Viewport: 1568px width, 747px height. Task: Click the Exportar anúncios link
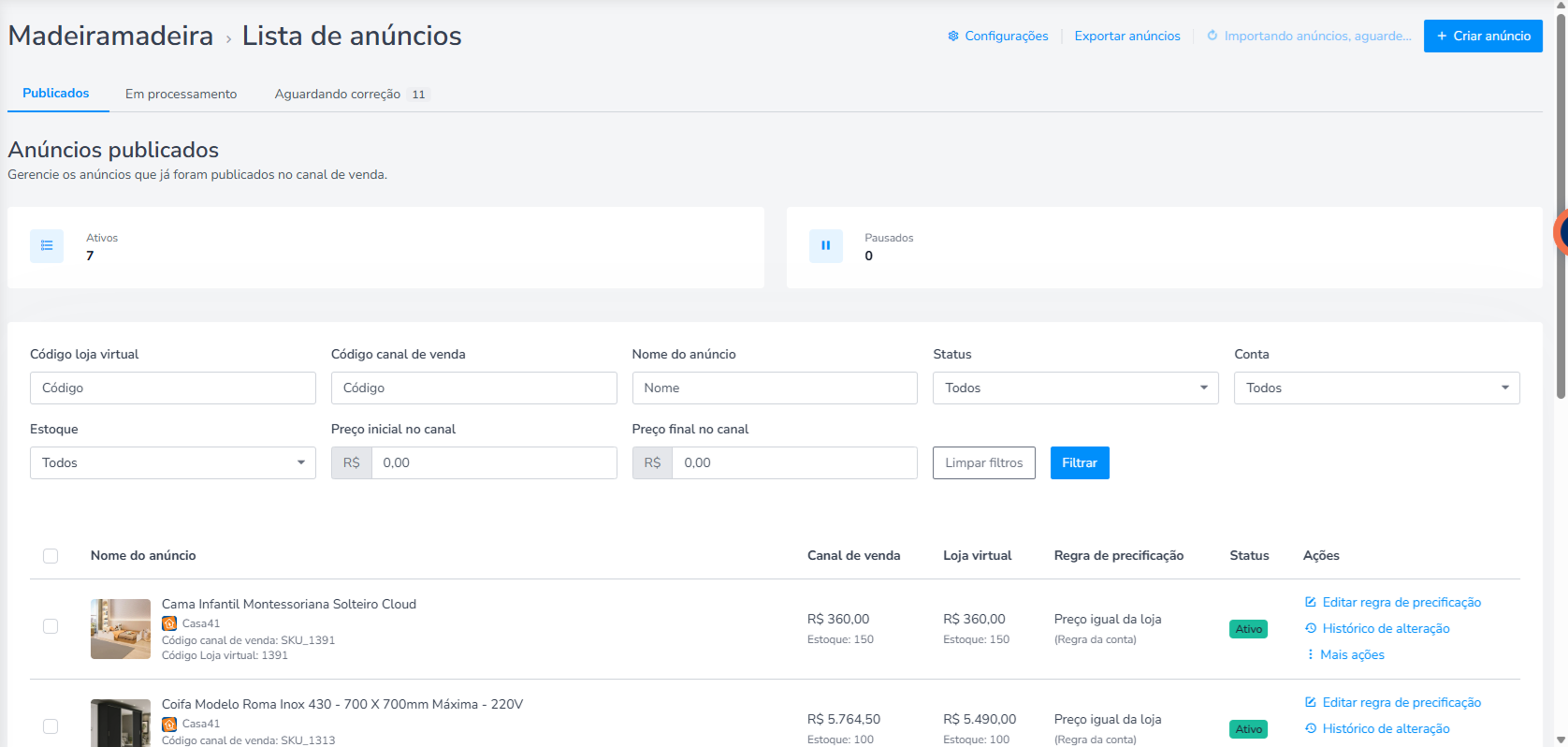point(1126,37)
